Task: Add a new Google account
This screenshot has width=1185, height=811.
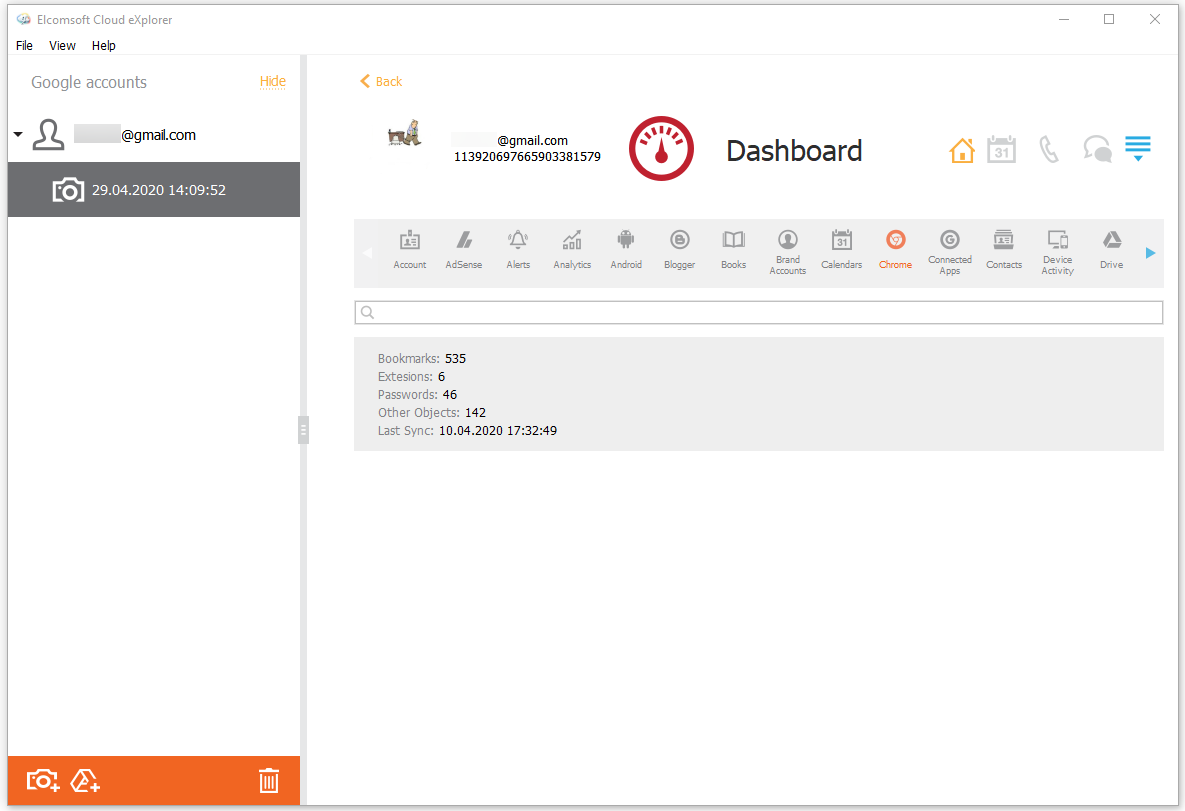Action: point(85,780)
